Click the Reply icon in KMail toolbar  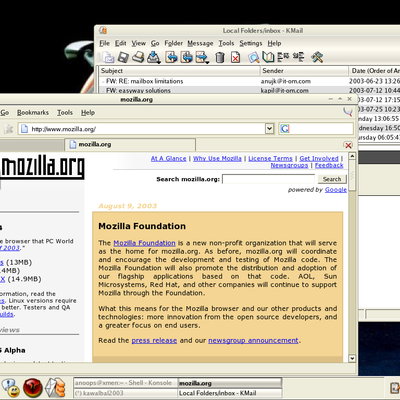point(172,57)
